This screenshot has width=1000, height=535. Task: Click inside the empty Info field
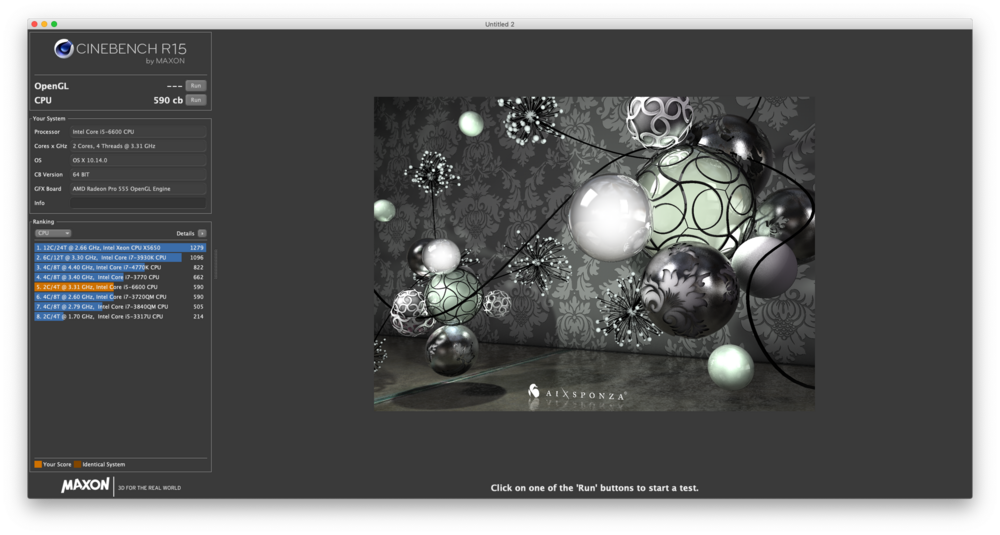click(138, 203)
